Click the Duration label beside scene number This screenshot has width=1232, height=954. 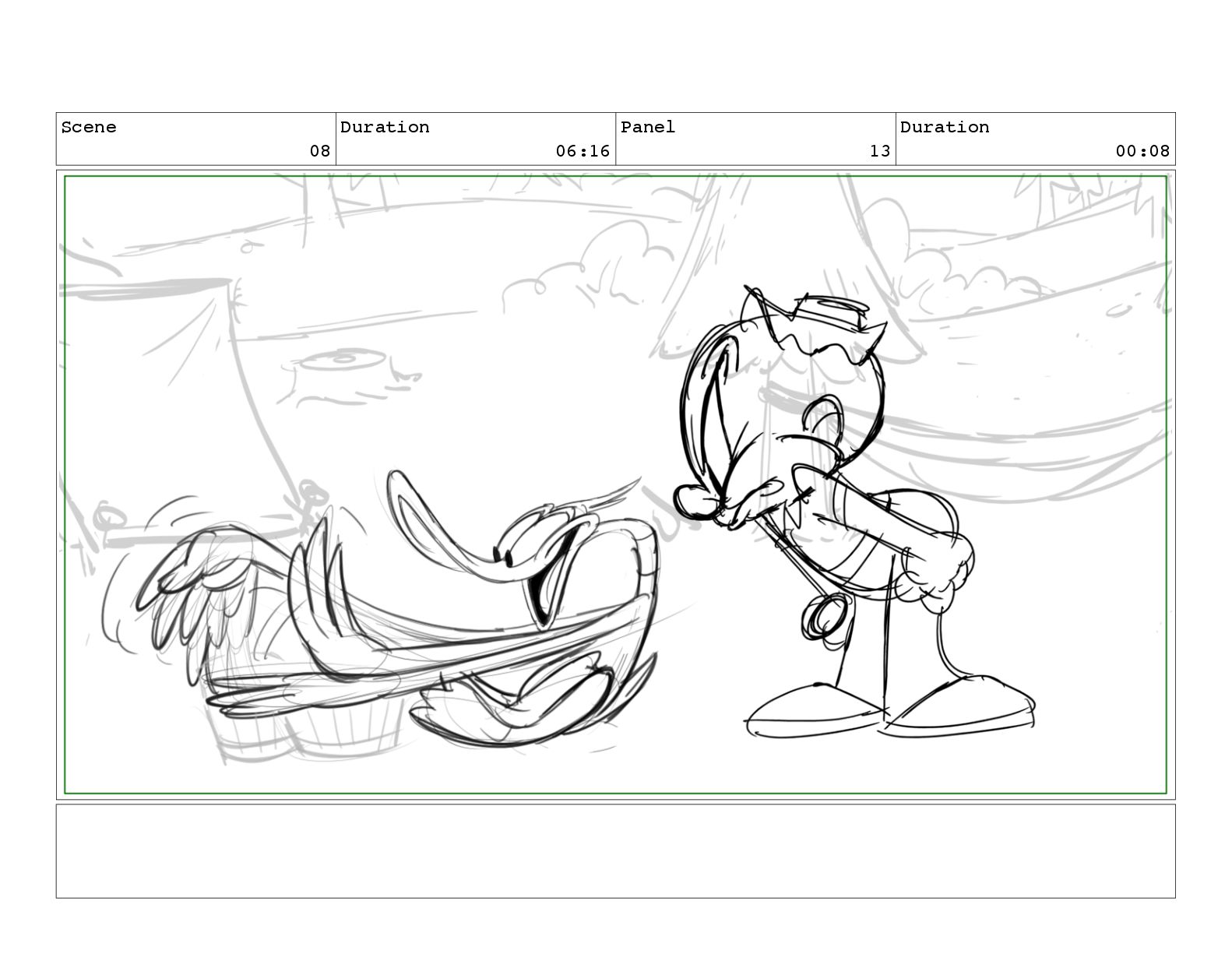(385, 127)
